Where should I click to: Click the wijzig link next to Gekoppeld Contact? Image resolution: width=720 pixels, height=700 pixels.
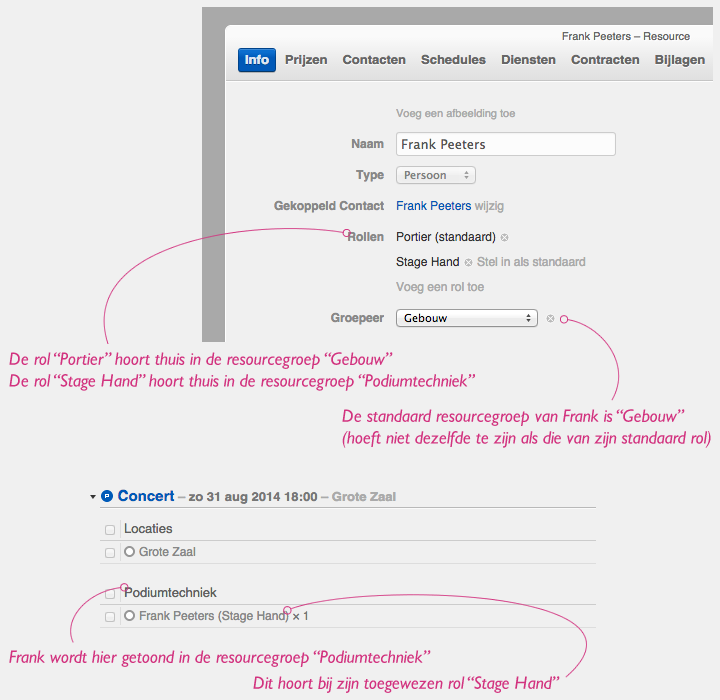[x=489, y=206]
